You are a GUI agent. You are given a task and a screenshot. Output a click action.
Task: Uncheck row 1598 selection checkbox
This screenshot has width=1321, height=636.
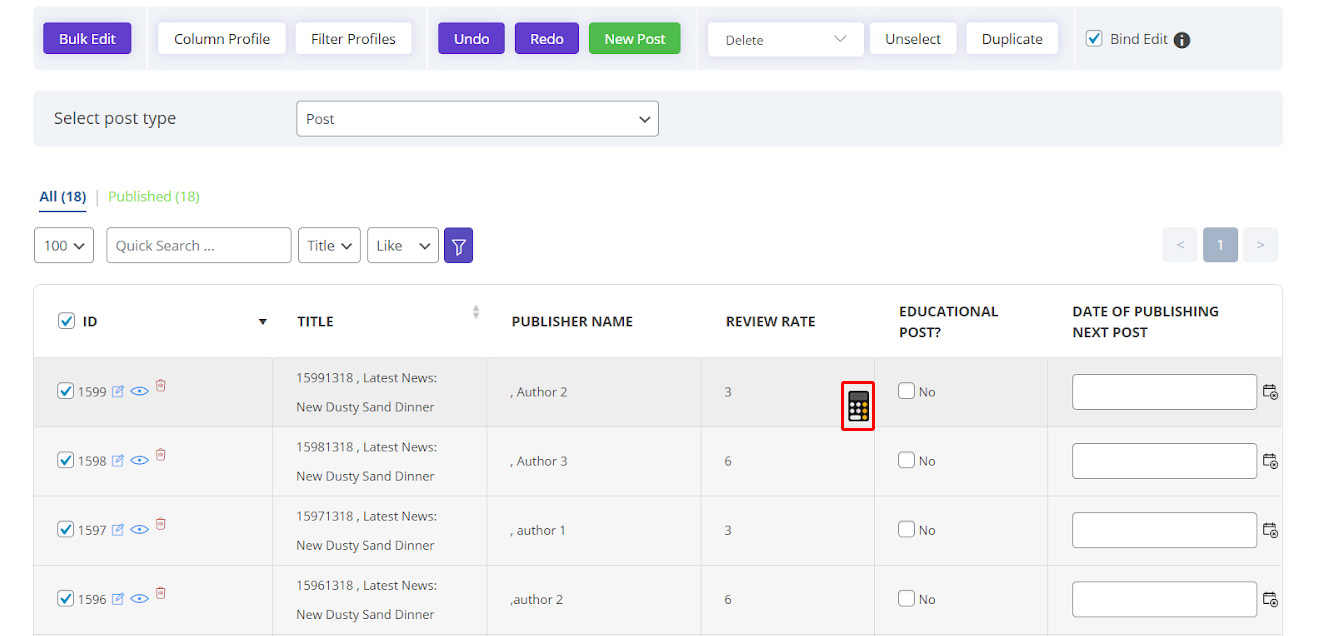tap(66, 460)
